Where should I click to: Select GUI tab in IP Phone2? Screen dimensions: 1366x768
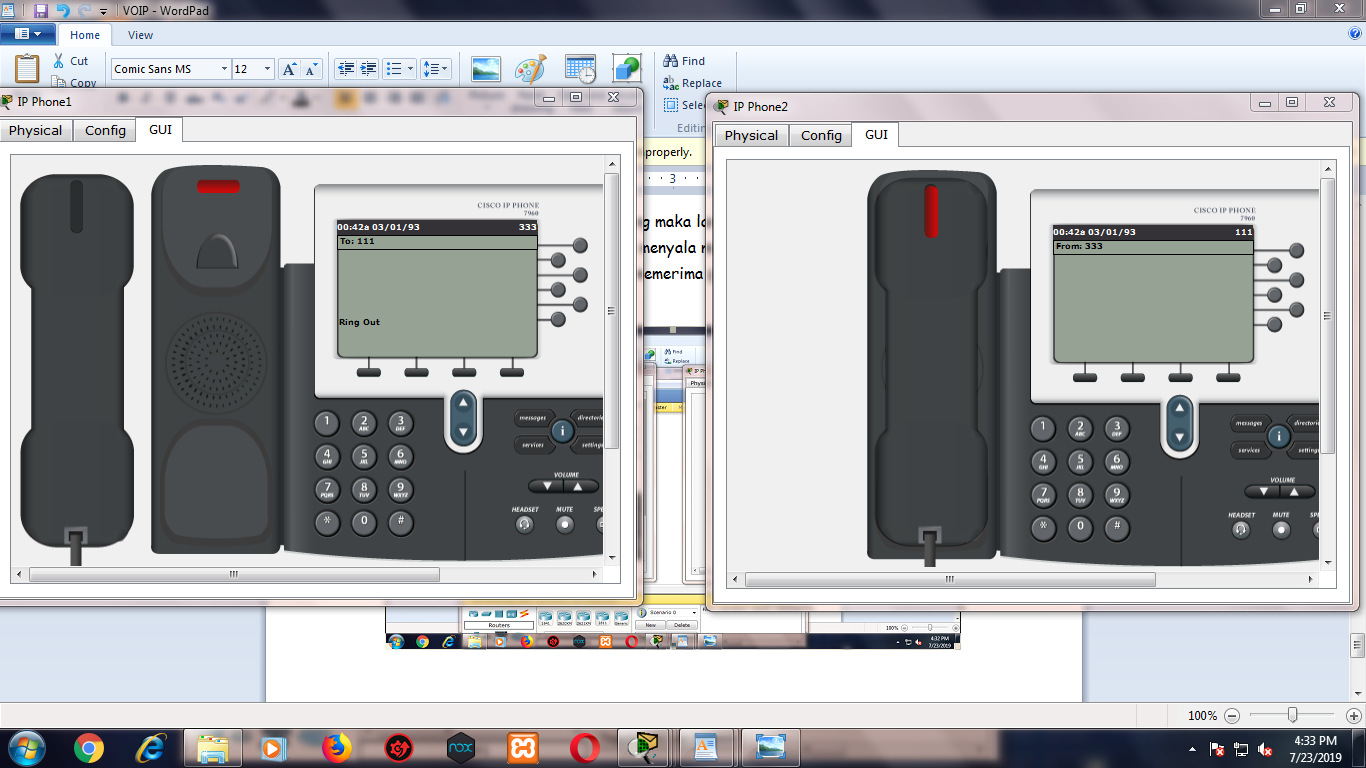(x=876, y=134)
